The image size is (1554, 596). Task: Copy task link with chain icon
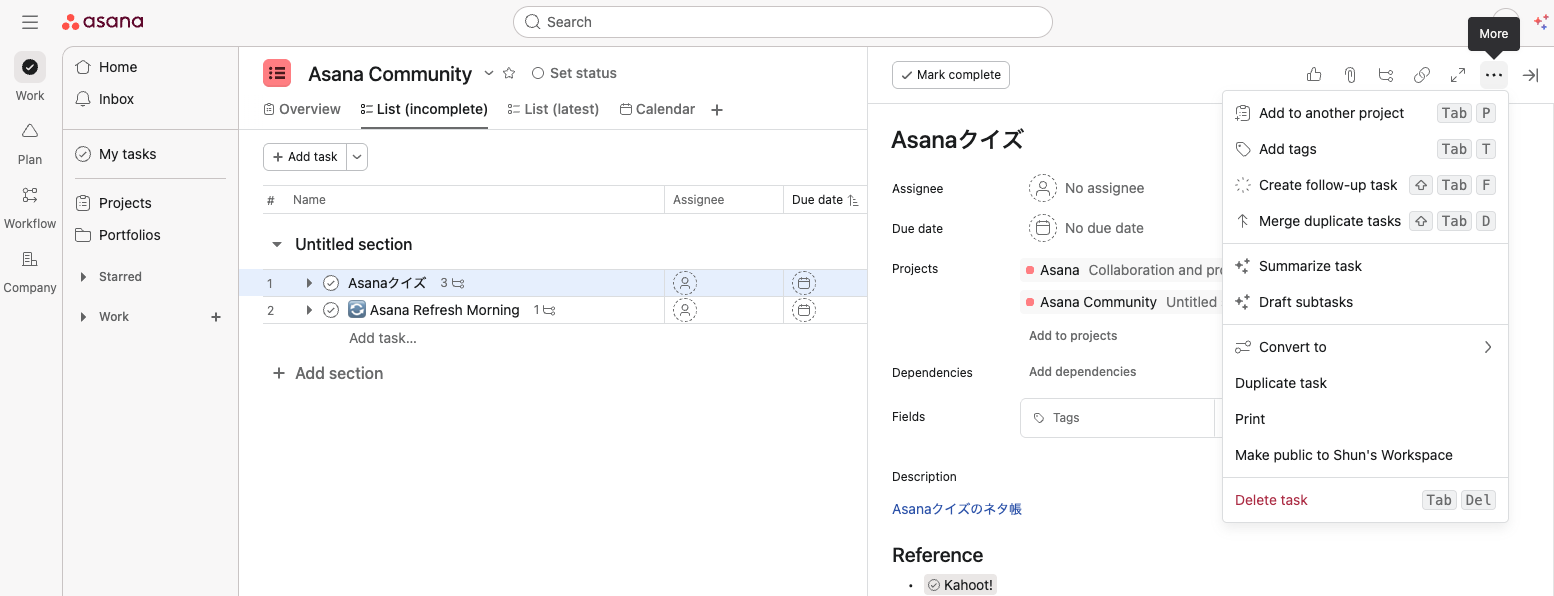(1422, 75)
